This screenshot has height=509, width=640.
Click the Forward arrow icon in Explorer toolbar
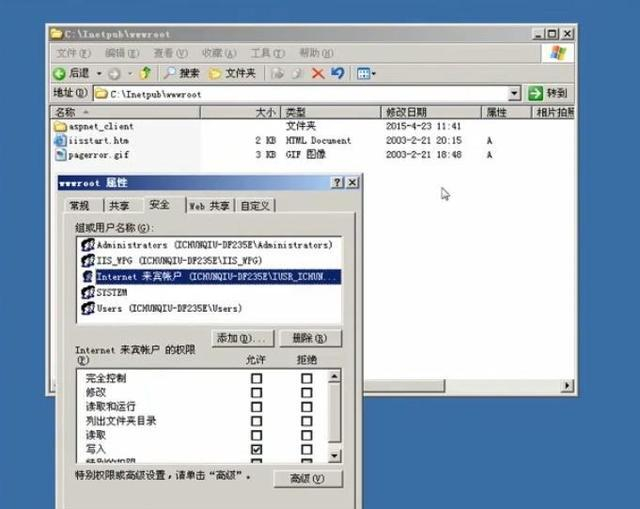pyautogui.click(x=114, y=74)
